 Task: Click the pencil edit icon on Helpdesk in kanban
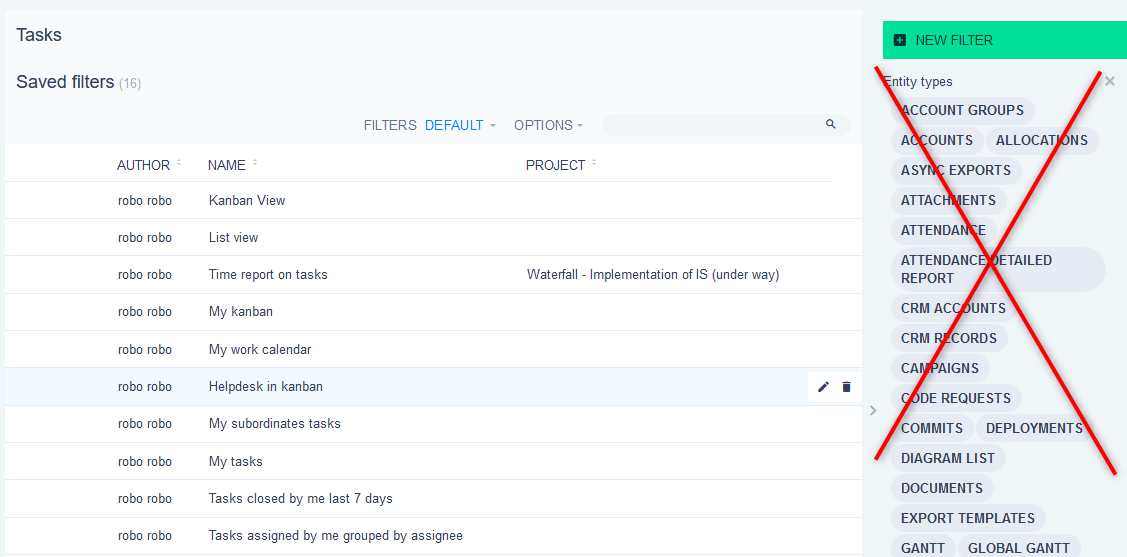coord(823,387)
